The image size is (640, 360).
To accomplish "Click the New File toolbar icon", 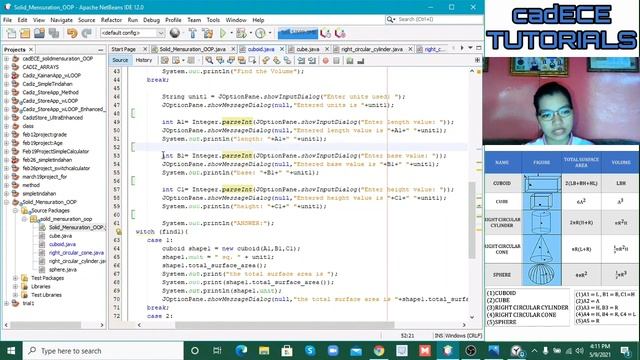I will click(11, 33).
